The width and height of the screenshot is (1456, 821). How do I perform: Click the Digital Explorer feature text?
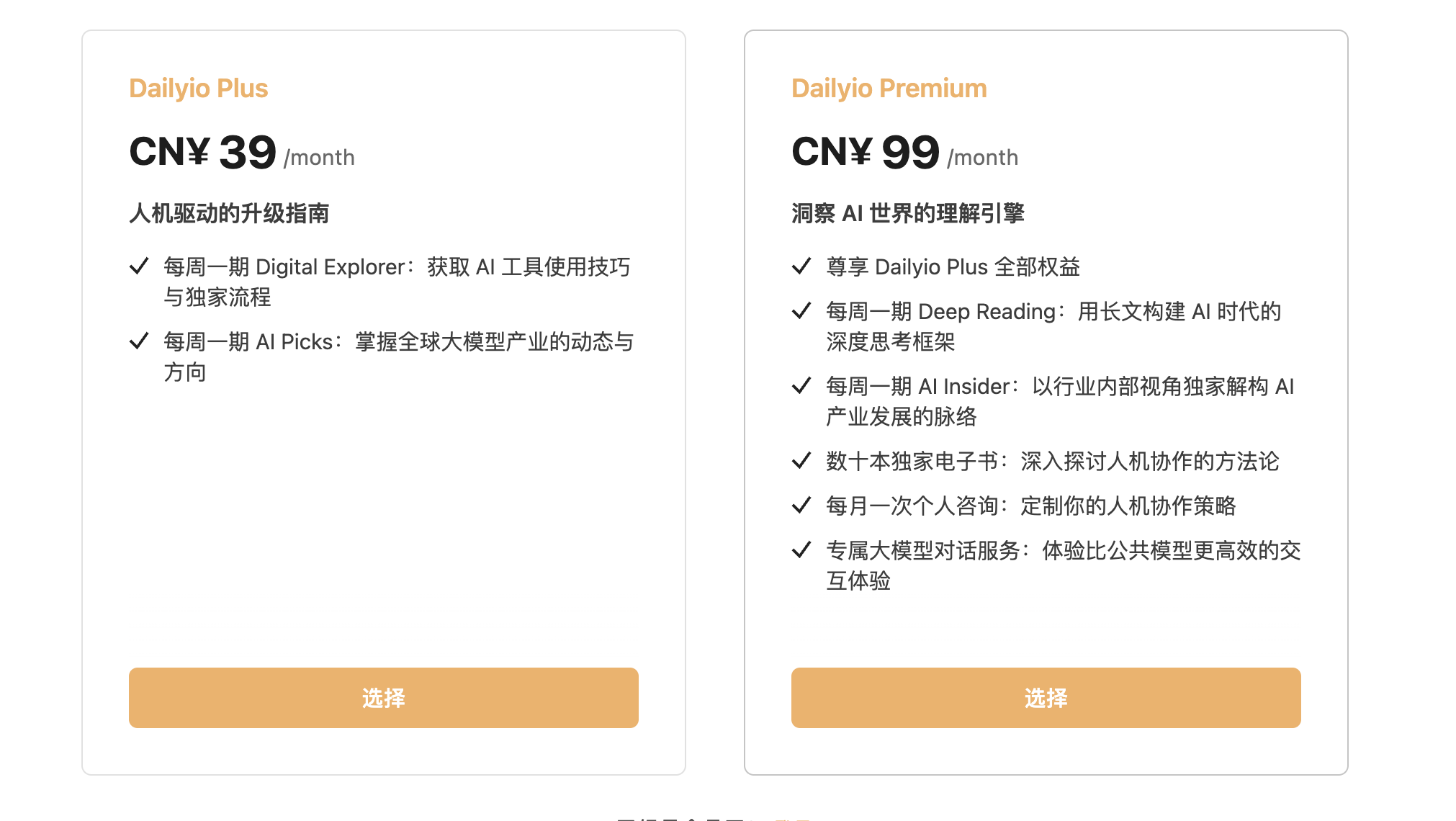[x=397, y=282]
